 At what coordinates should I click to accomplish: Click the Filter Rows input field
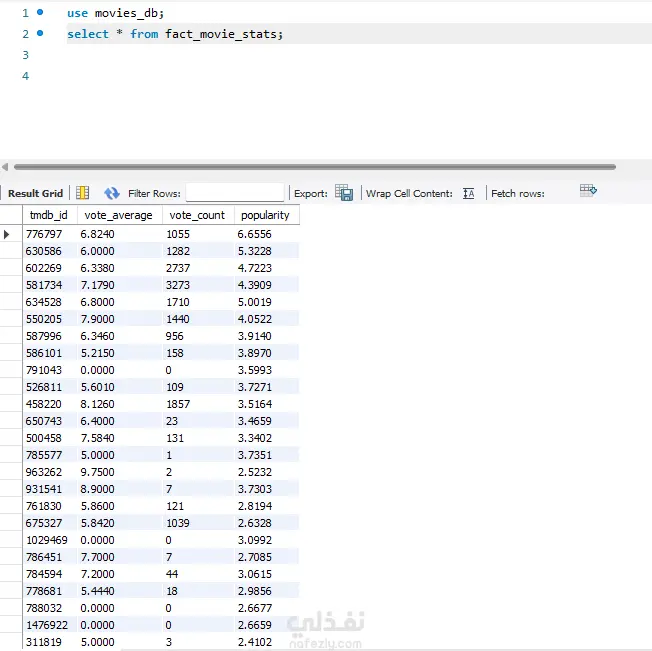click(x=235, y=193)
